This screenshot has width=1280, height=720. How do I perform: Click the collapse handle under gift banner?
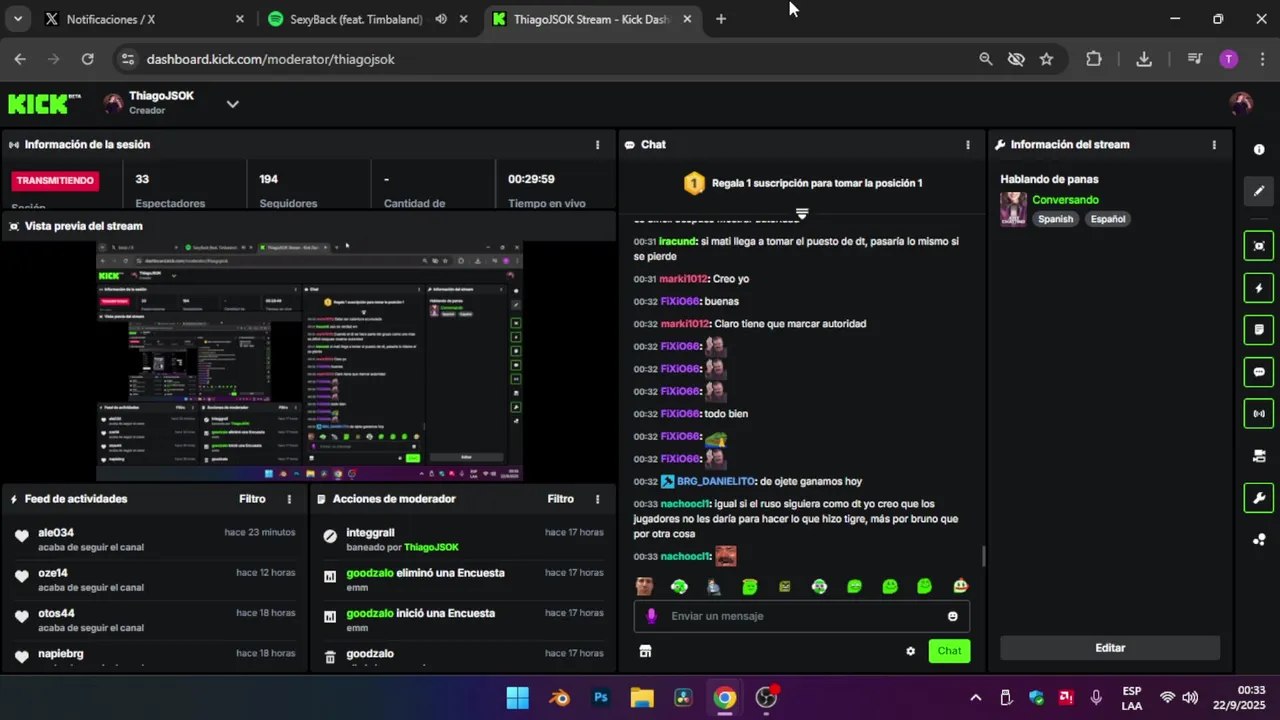click(801, 214)
